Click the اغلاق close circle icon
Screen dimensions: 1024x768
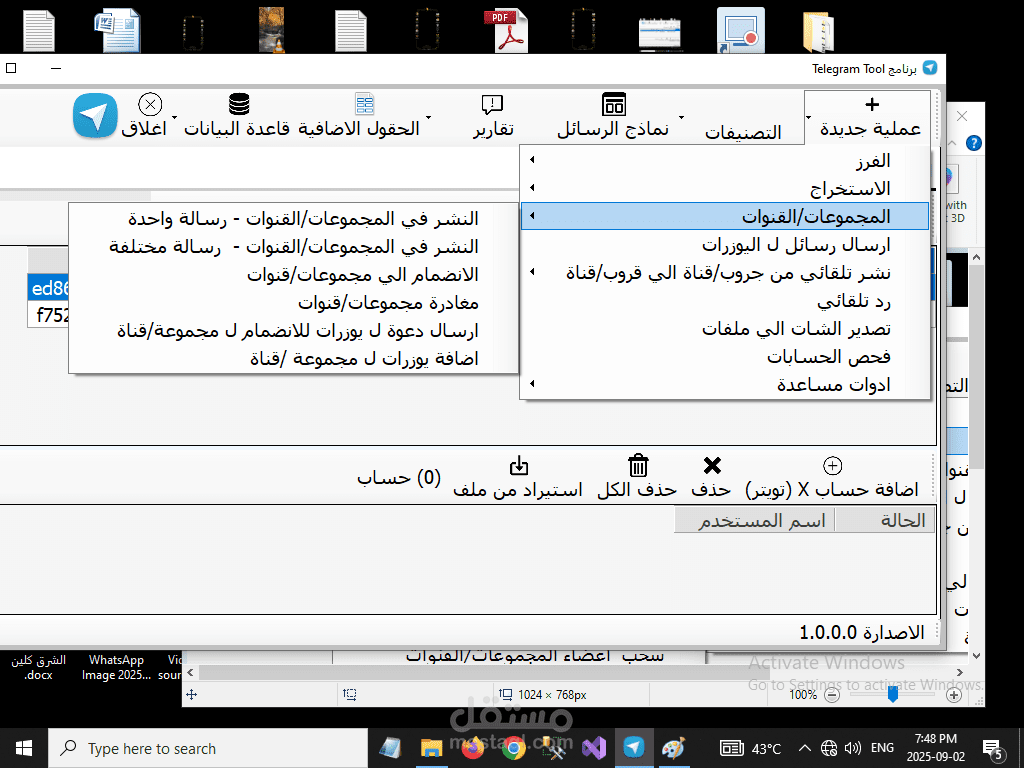point(150,104)
